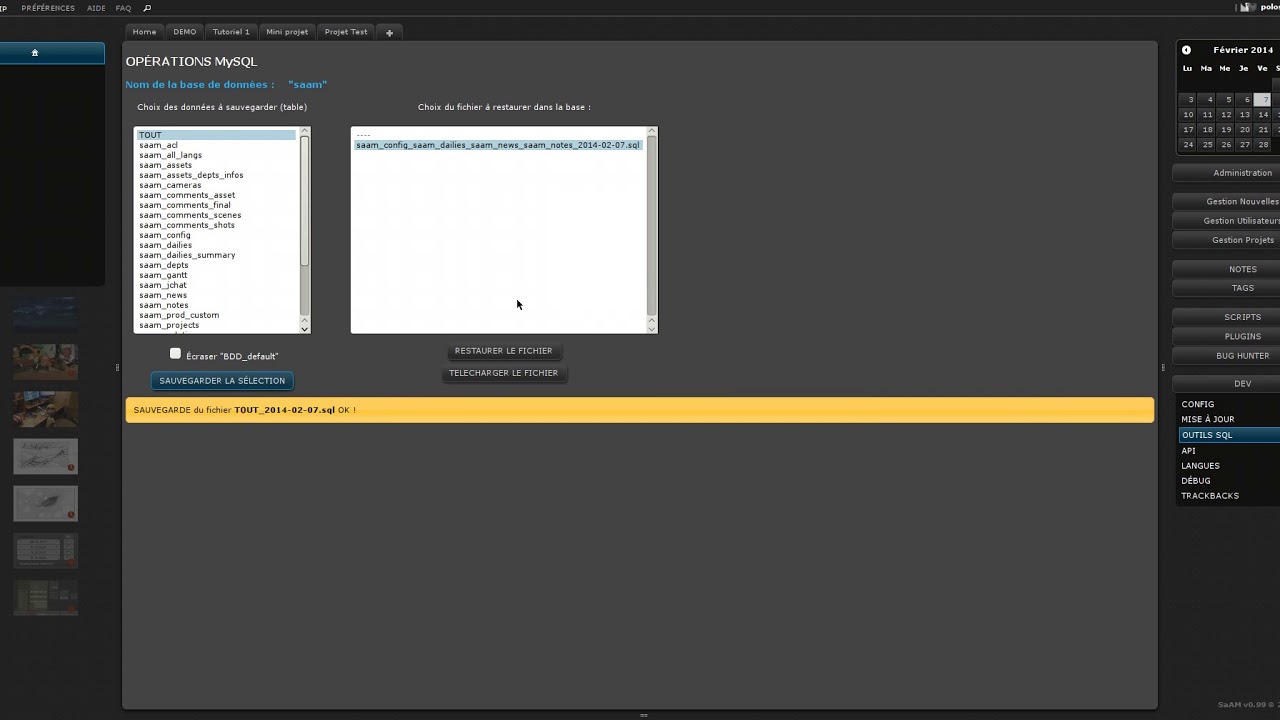The height and width of the screenshot is (720, 1280).
Task: Toggle the Écraser "BDD_default" checkbox
Action: click(175, 353)
